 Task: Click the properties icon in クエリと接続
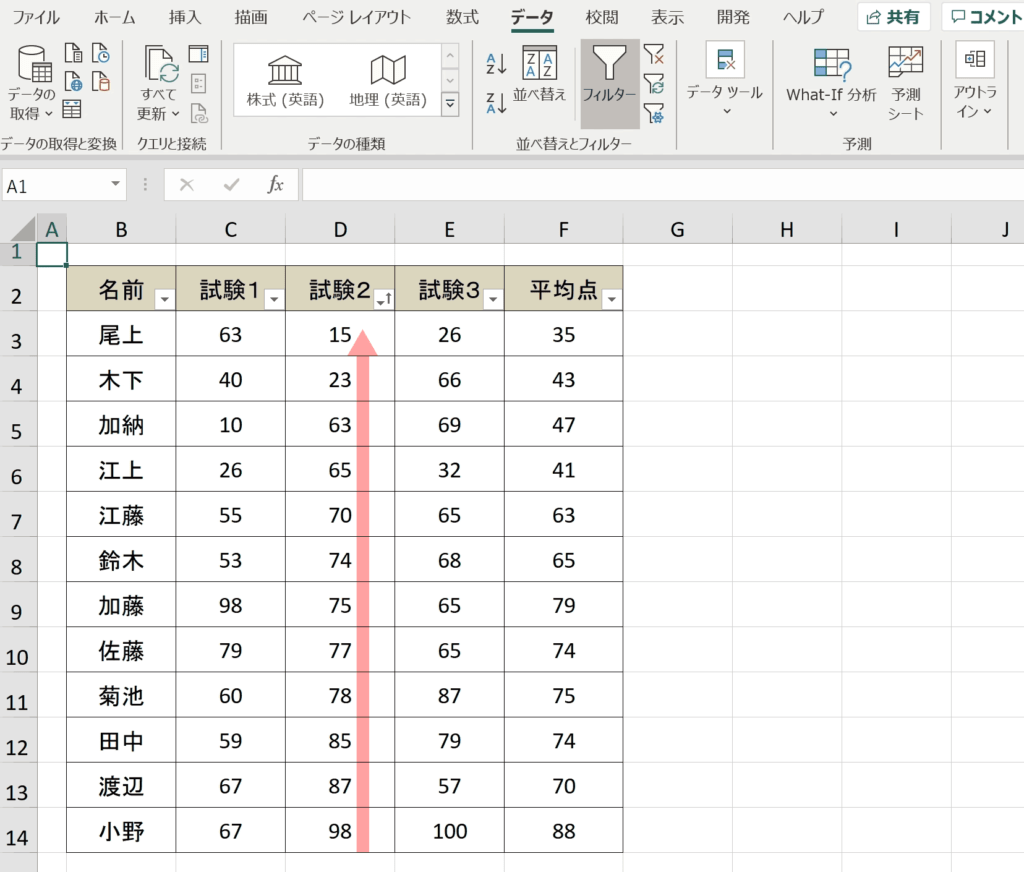(198, 84)
